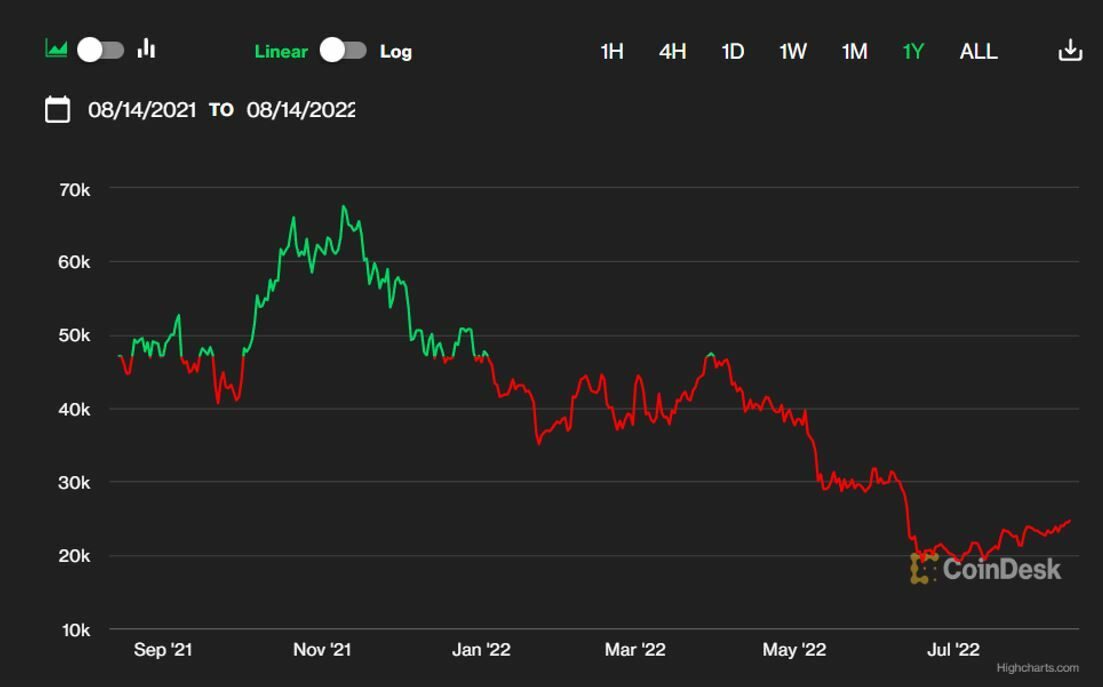Image resolution: width=1103 pixels, height=687 pixels.
Task: Click the 70k y-axis label
Action: 75,190
